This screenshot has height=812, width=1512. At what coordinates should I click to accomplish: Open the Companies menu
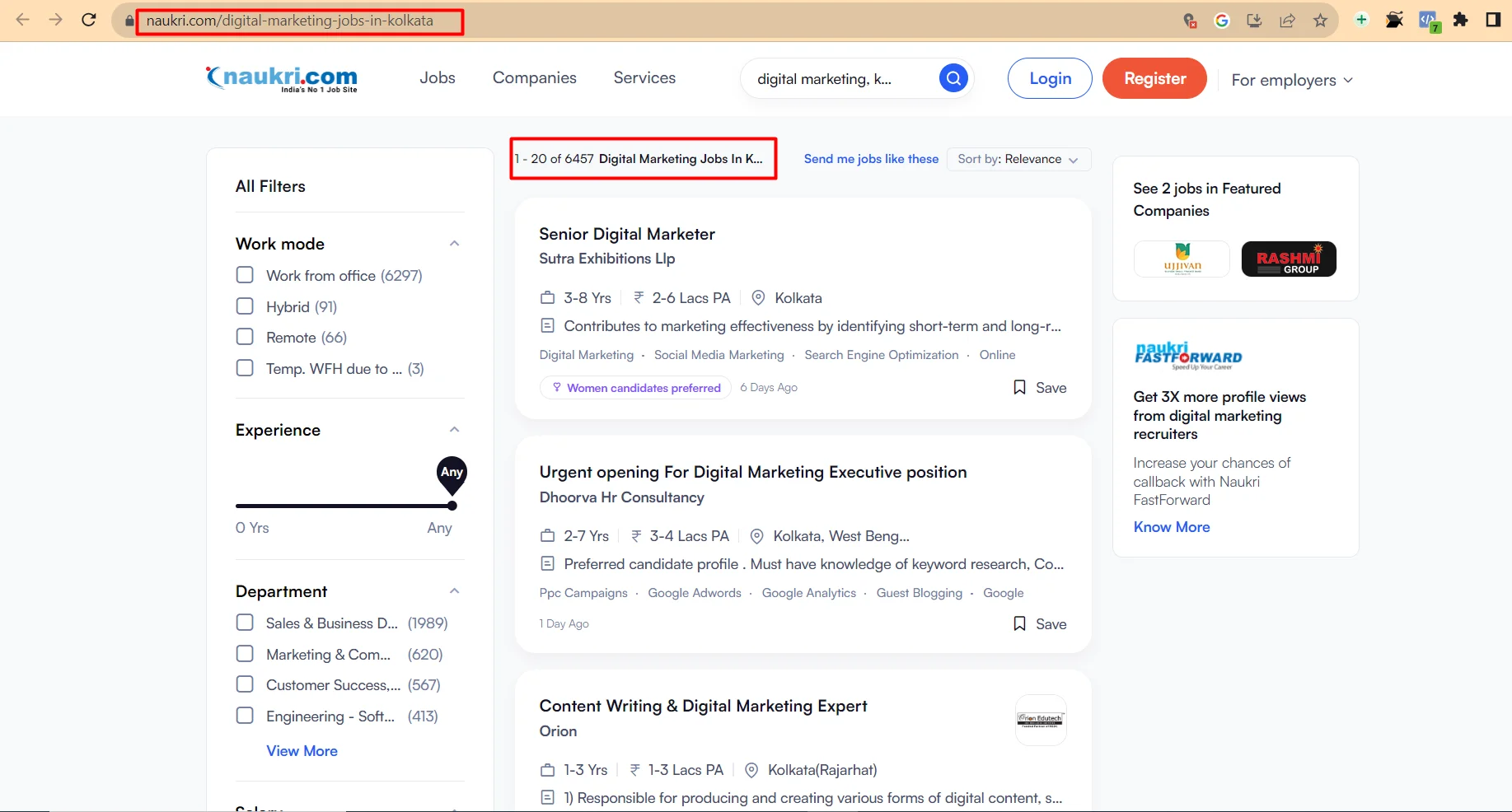pos(535,77)
